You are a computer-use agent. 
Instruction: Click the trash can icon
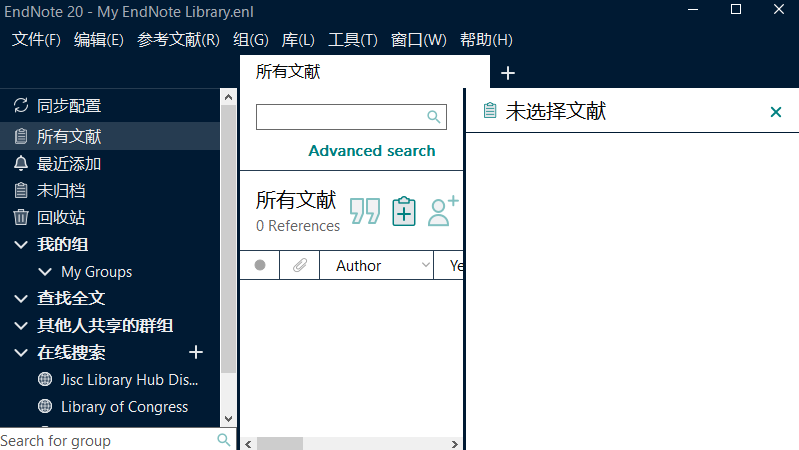click(x=21, y=217)
